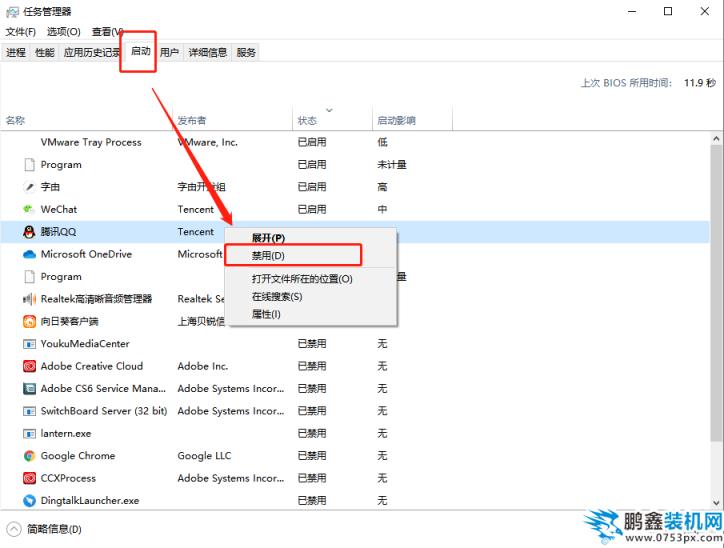Screen dimensions: 724x548
Task: Click the YoukuMediaCenter row icon
Action: [x=29, y=343]
